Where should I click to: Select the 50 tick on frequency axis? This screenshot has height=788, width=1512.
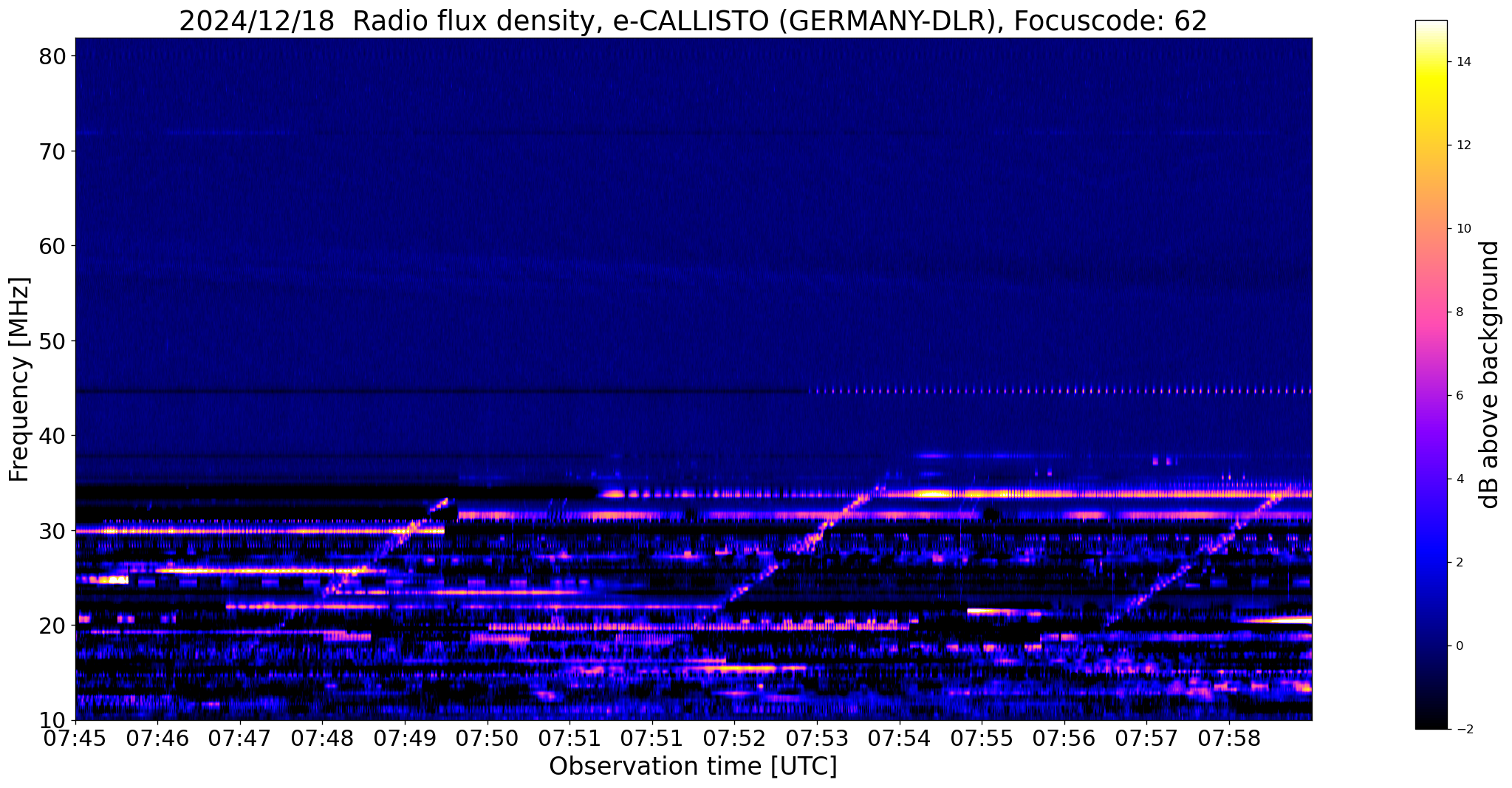[52, 340]
